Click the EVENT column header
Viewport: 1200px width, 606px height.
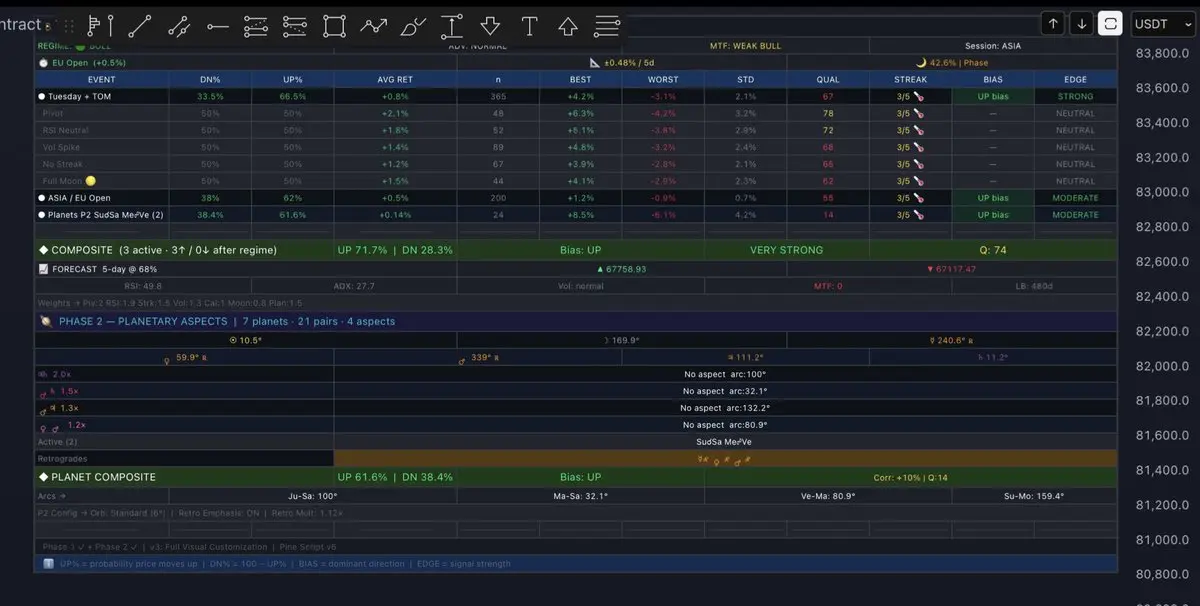pyautogui.click(x=102, y=79)
